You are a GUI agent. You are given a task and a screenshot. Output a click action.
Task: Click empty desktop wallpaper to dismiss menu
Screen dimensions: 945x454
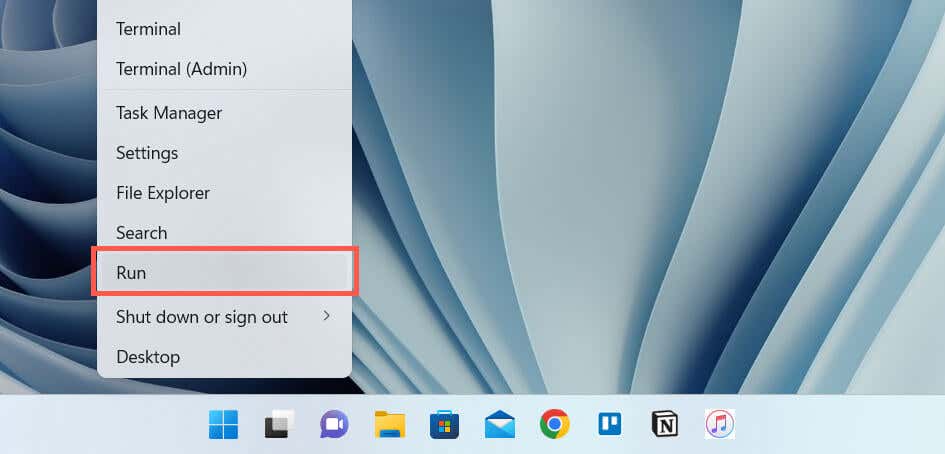(650, 200)
